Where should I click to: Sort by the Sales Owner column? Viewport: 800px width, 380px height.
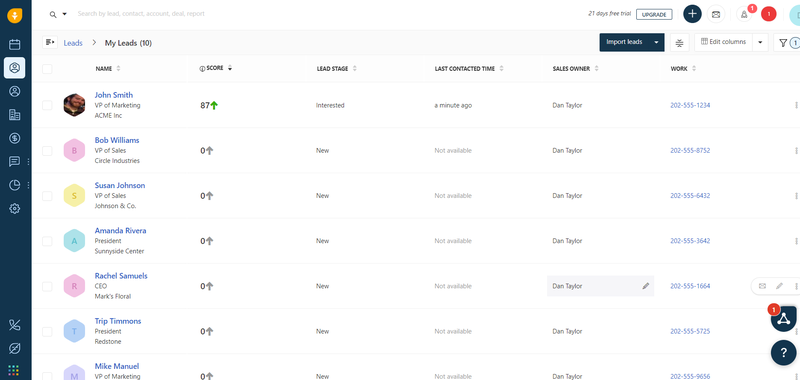click(596, 68)
